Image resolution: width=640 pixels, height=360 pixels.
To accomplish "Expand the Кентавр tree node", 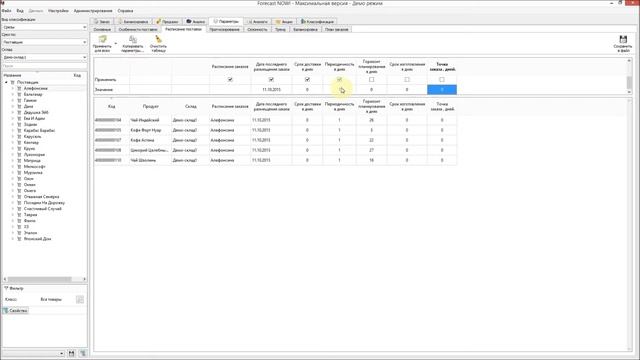I will click(x=13, y=142).
